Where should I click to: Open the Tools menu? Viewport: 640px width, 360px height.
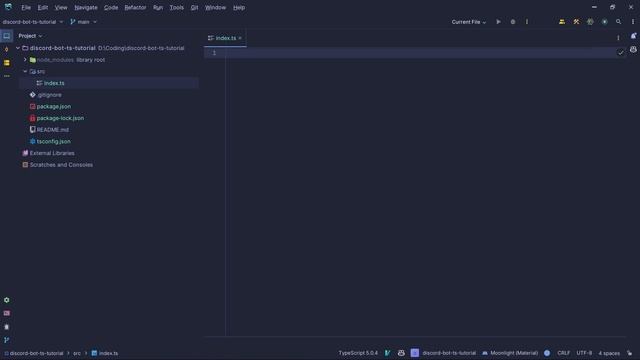(x=177, y=7)
